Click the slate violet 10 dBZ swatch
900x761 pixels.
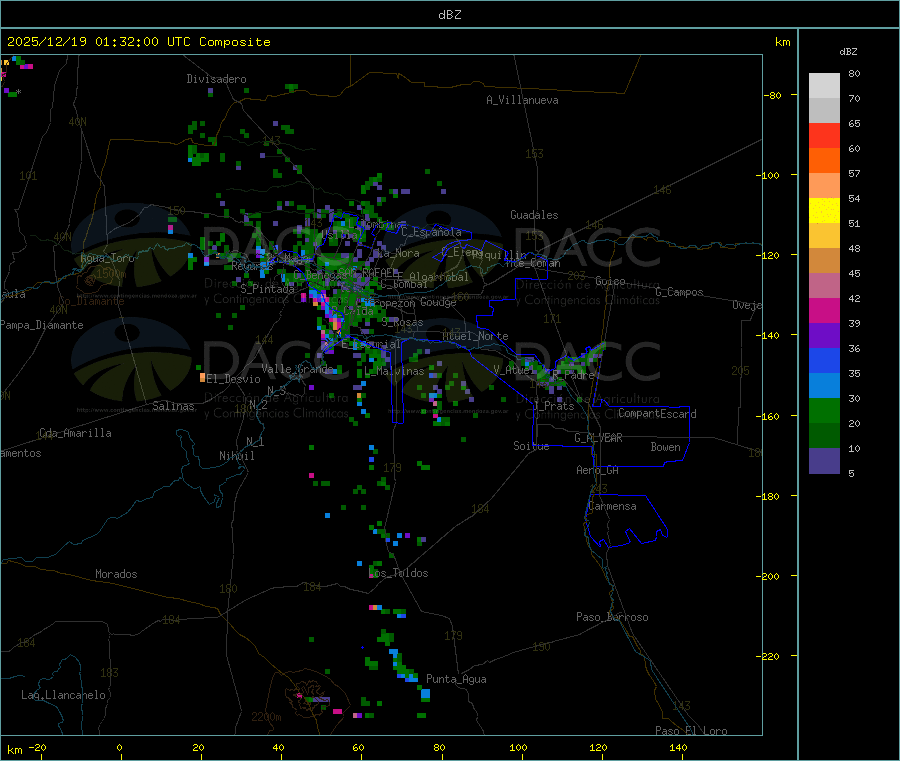[824, 460]
